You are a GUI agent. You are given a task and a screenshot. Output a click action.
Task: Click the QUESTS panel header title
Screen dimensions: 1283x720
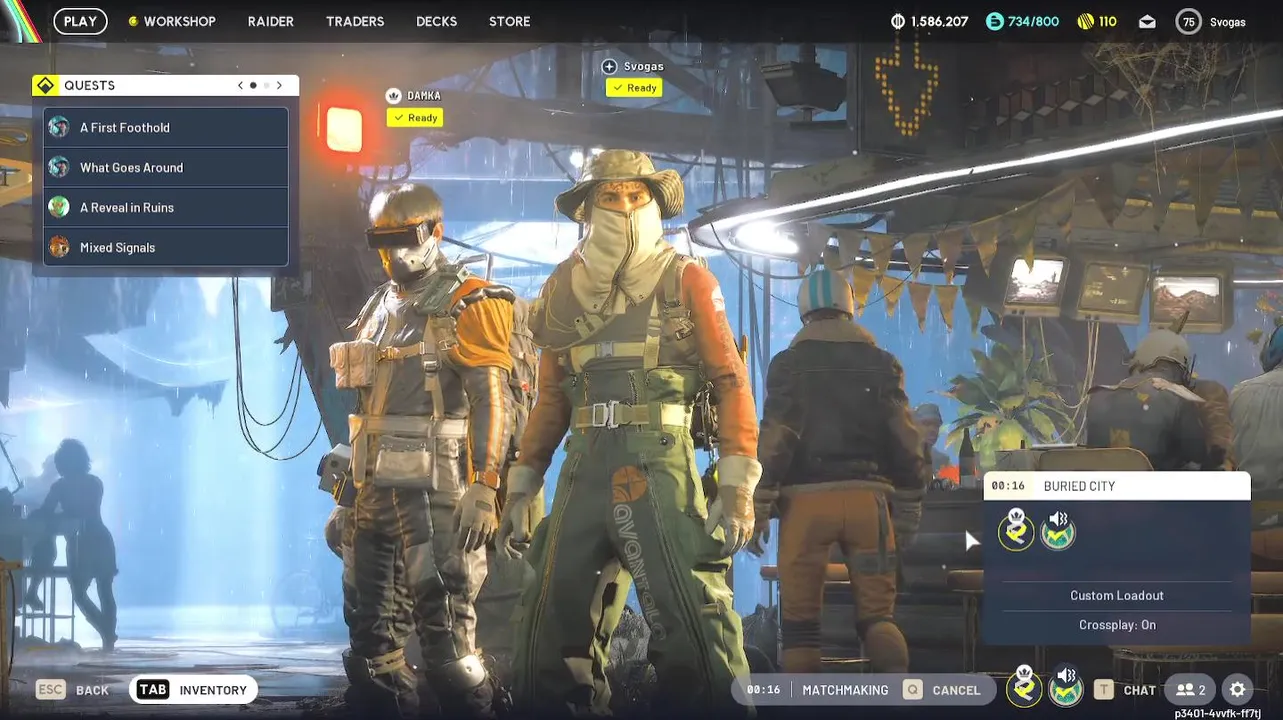(90, 86)
